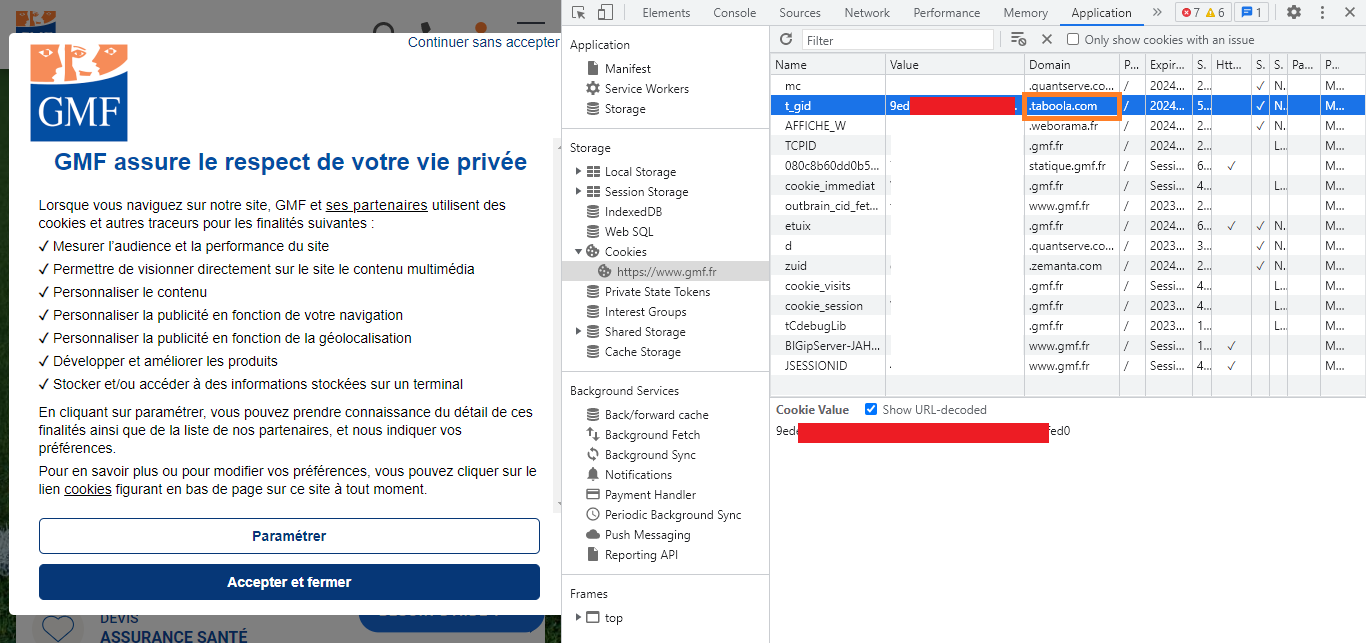This screenshot has width=1366, height=643.
Task: Click the IndexedDB database icon
Action: [x=593, y=212]
